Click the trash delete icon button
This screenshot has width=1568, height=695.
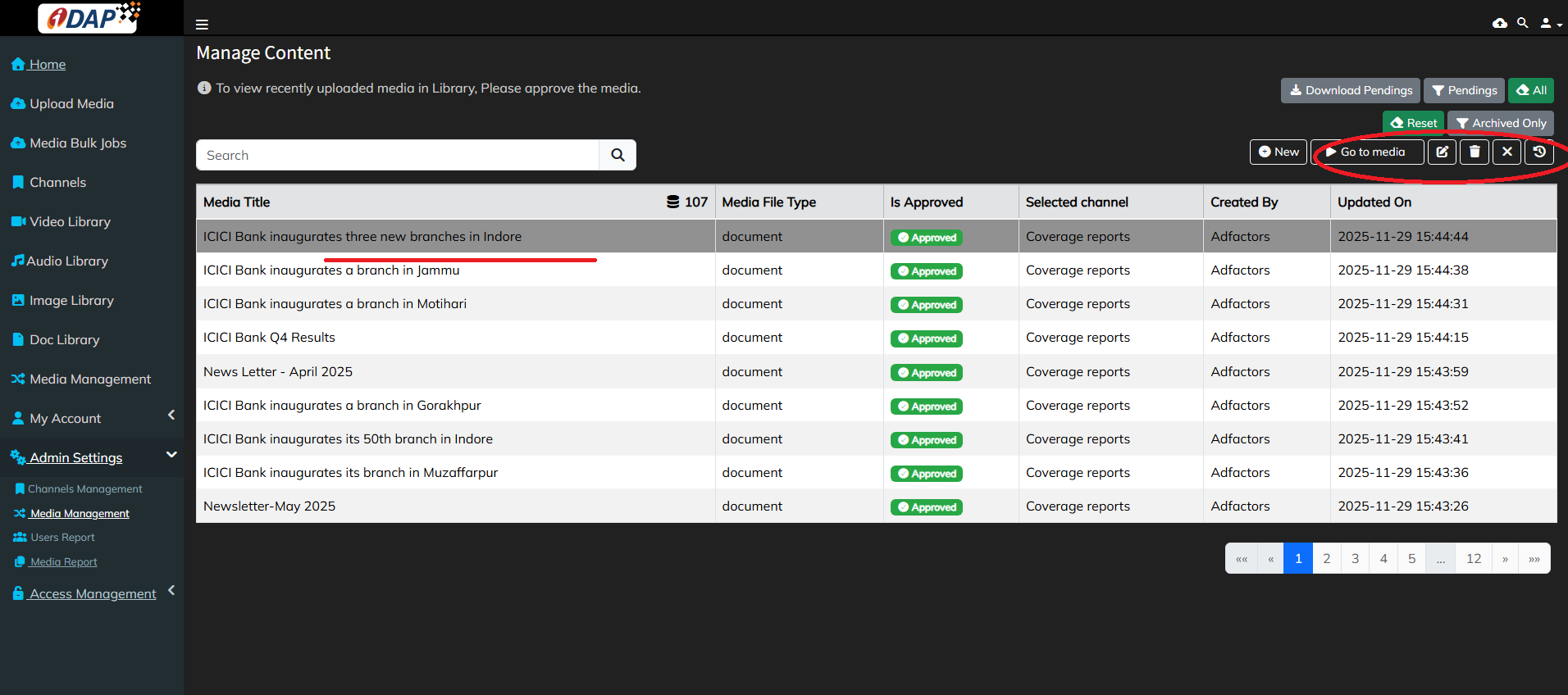click(1475, 152)
